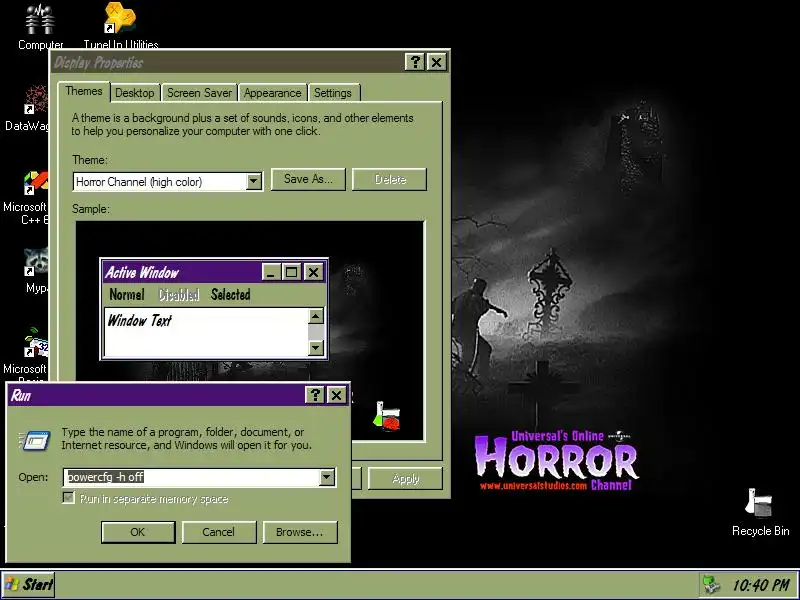Click the Window Text sample area
The image size is (800, 600).
coord(206,332)
